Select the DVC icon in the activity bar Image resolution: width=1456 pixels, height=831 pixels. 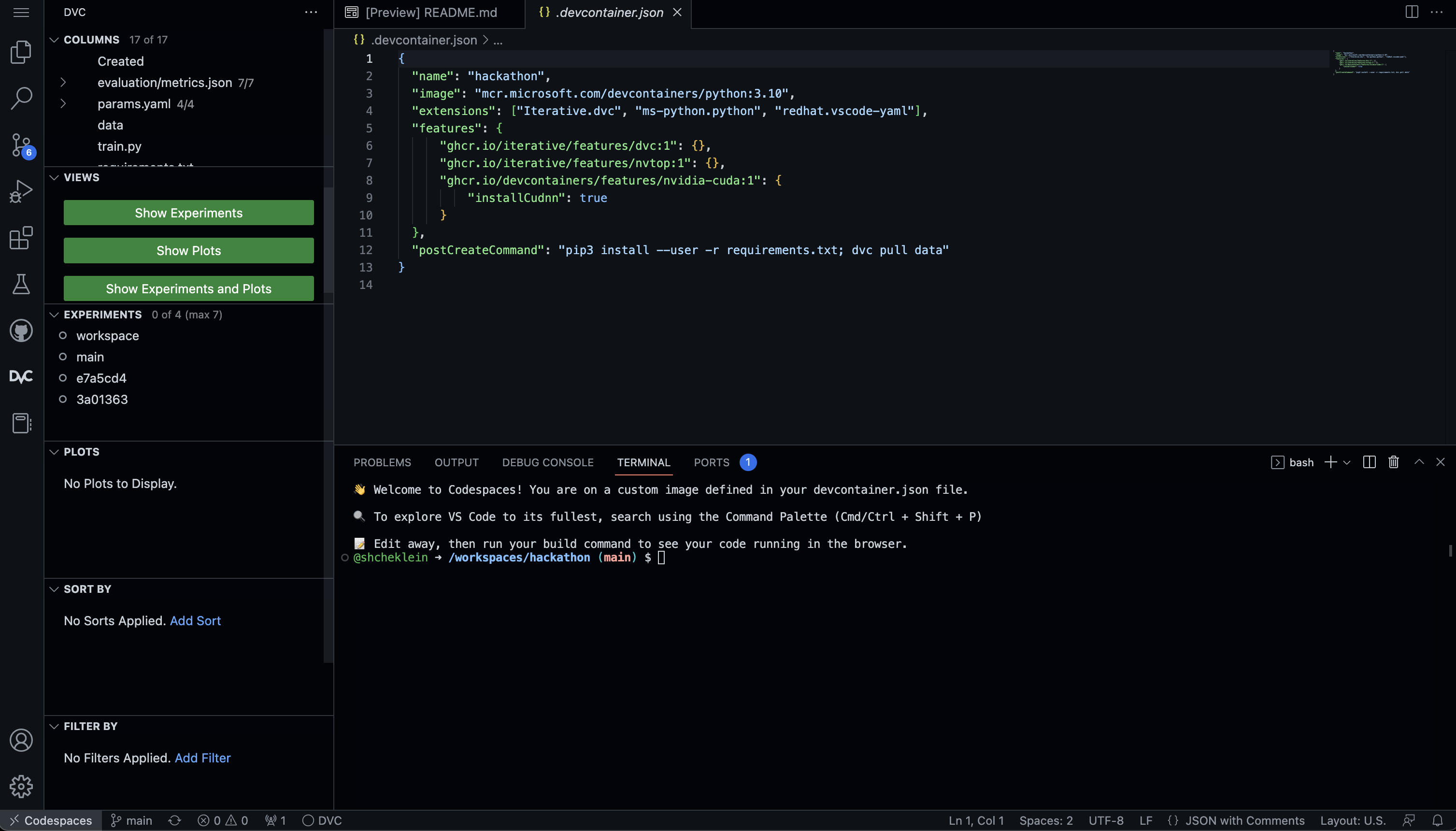tap(21, 376)
